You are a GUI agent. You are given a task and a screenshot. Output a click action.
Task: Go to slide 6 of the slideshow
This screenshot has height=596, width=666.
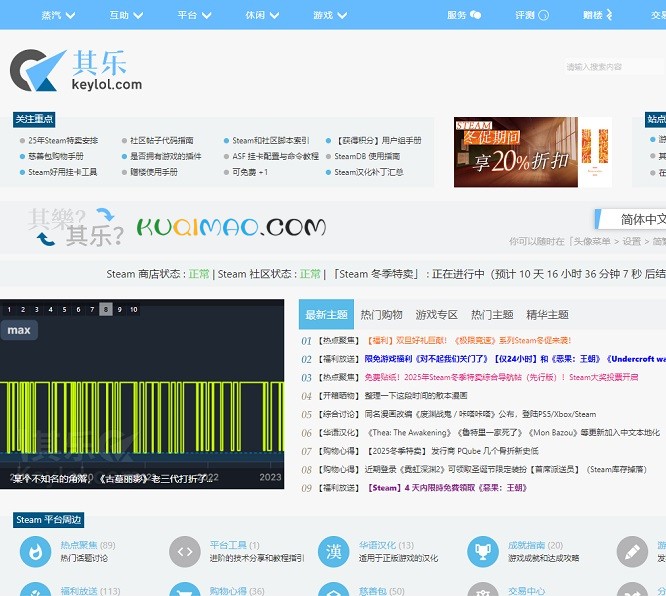(78, 309)
